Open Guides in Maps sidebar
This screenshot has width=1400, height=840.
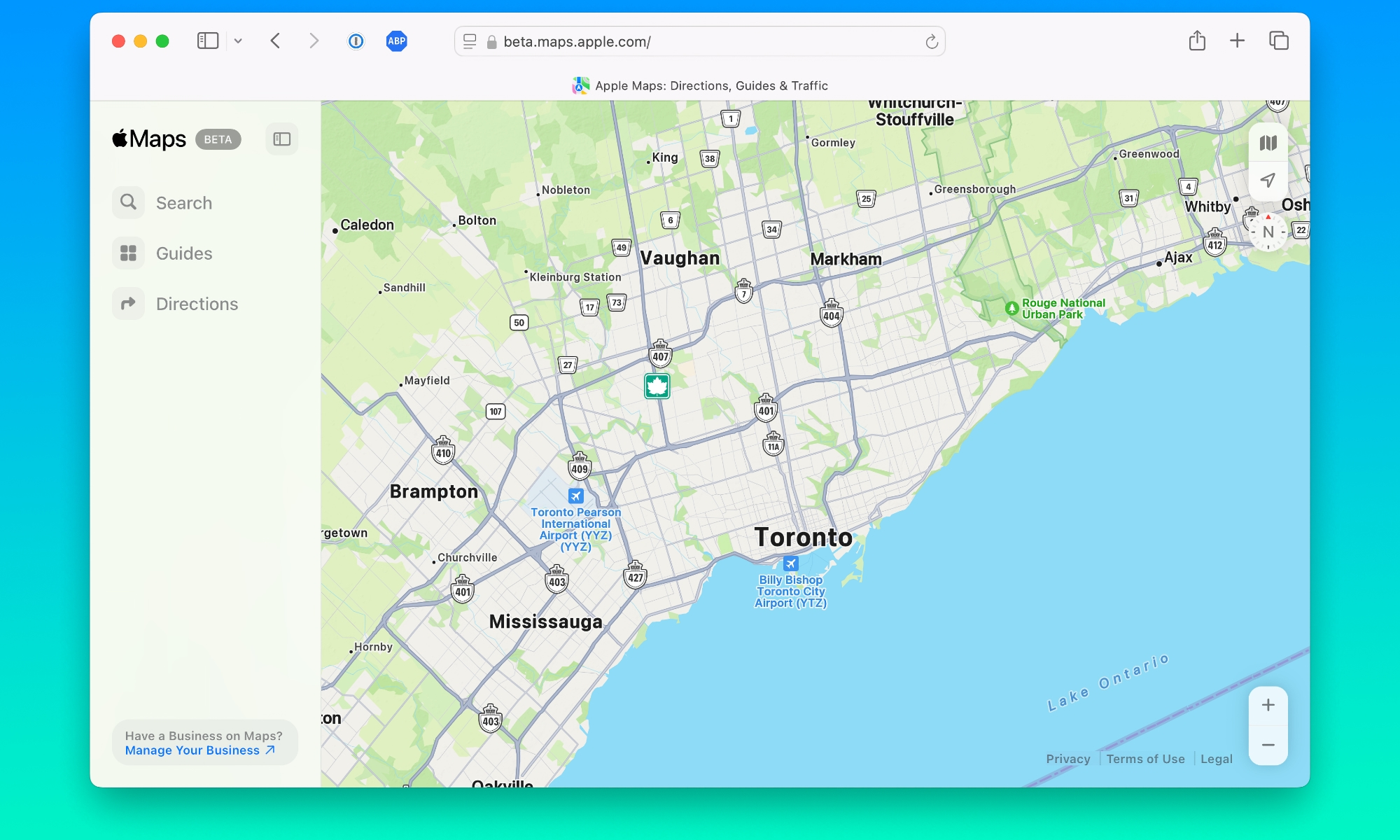(183, 253)
